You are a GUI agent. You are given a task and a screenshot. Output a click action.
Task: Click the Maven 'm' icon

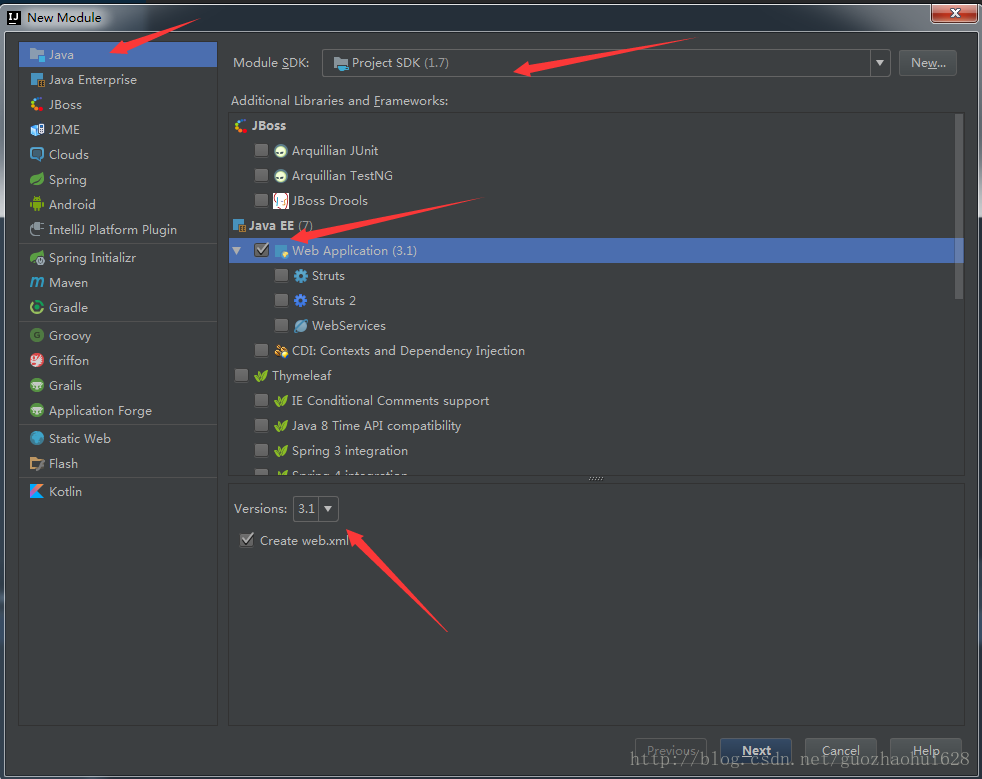37,282
